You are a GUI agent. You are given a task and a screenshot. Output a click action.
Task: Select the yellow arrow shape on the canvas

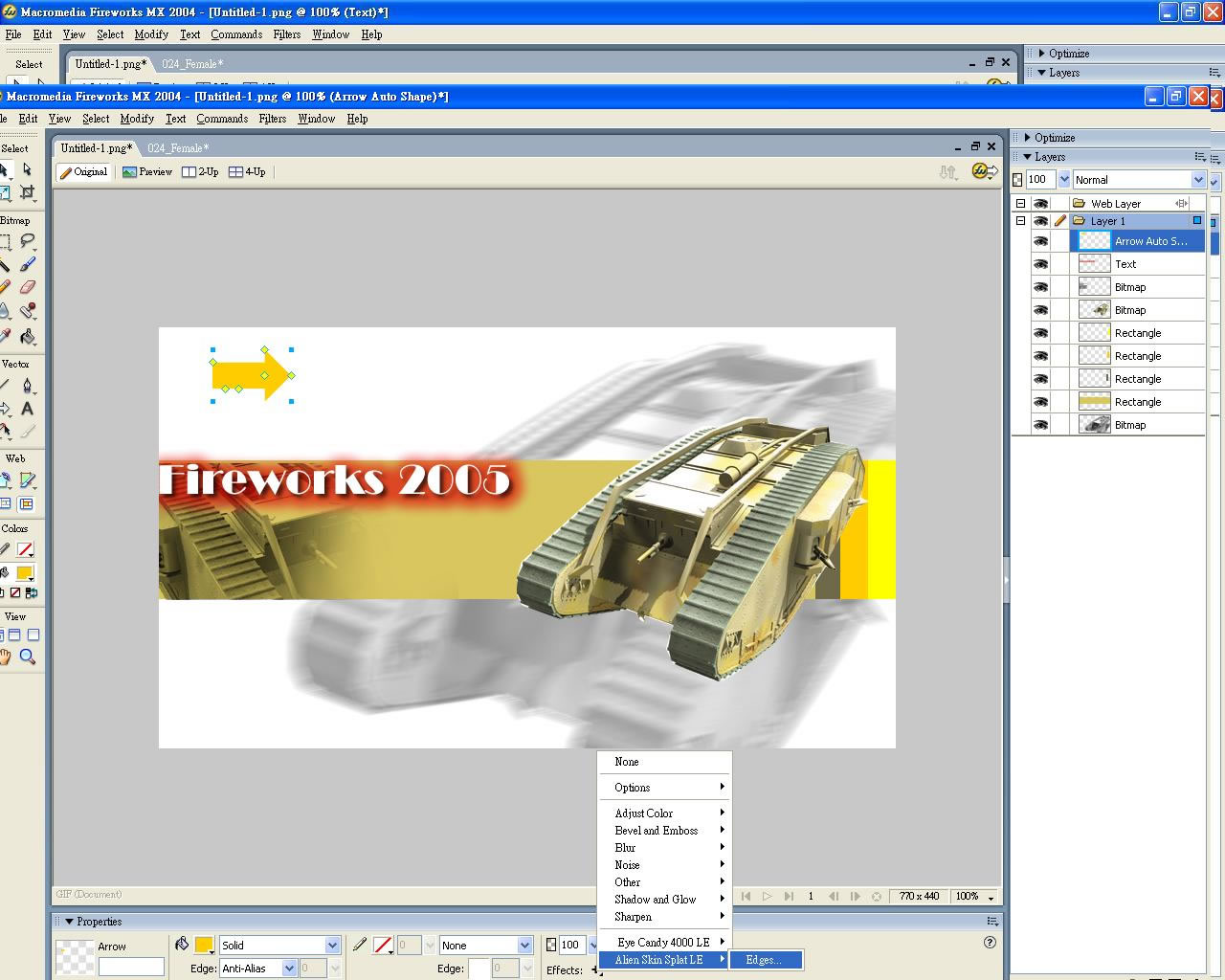[253, 375]
